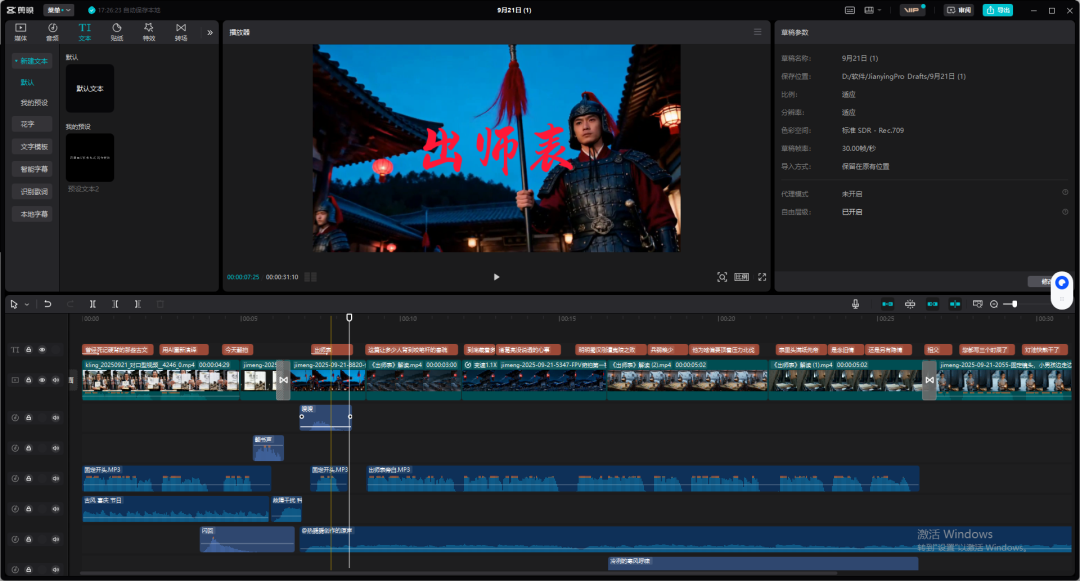Viewport: 1080px width, 581px height.
Task: Enter full-screen preview
Action: (x=762, y=277)
